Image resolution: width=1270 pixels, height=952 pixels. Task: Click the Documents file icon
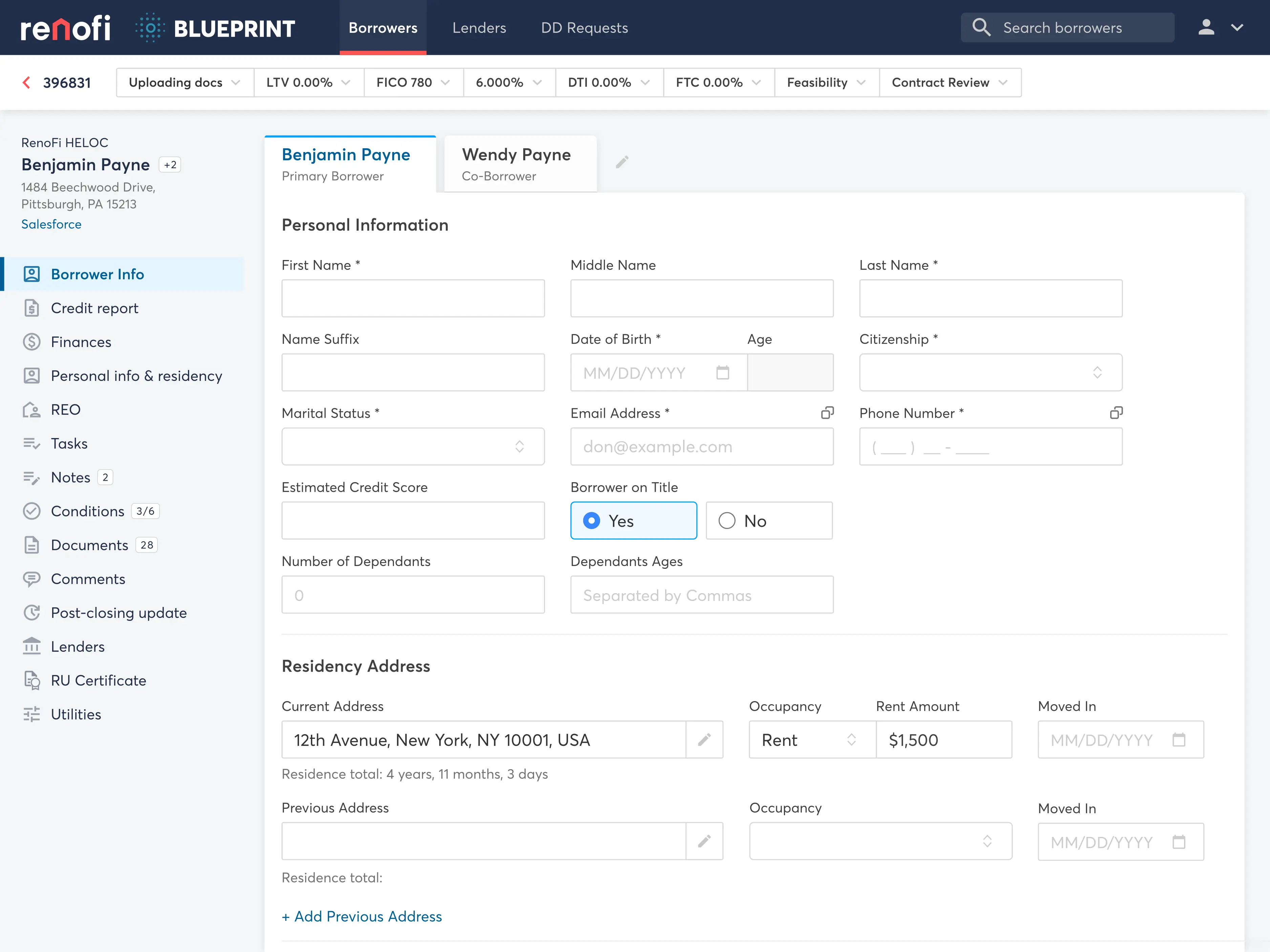click(31, 545)
